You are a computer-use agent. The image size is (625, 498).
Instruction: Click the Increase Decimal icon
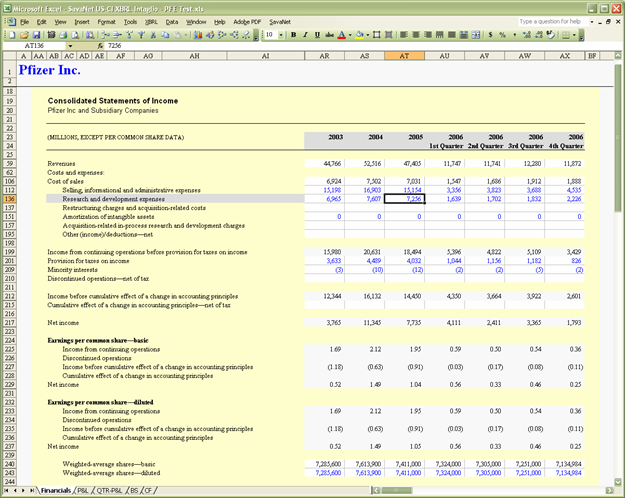tap(527, 35)
